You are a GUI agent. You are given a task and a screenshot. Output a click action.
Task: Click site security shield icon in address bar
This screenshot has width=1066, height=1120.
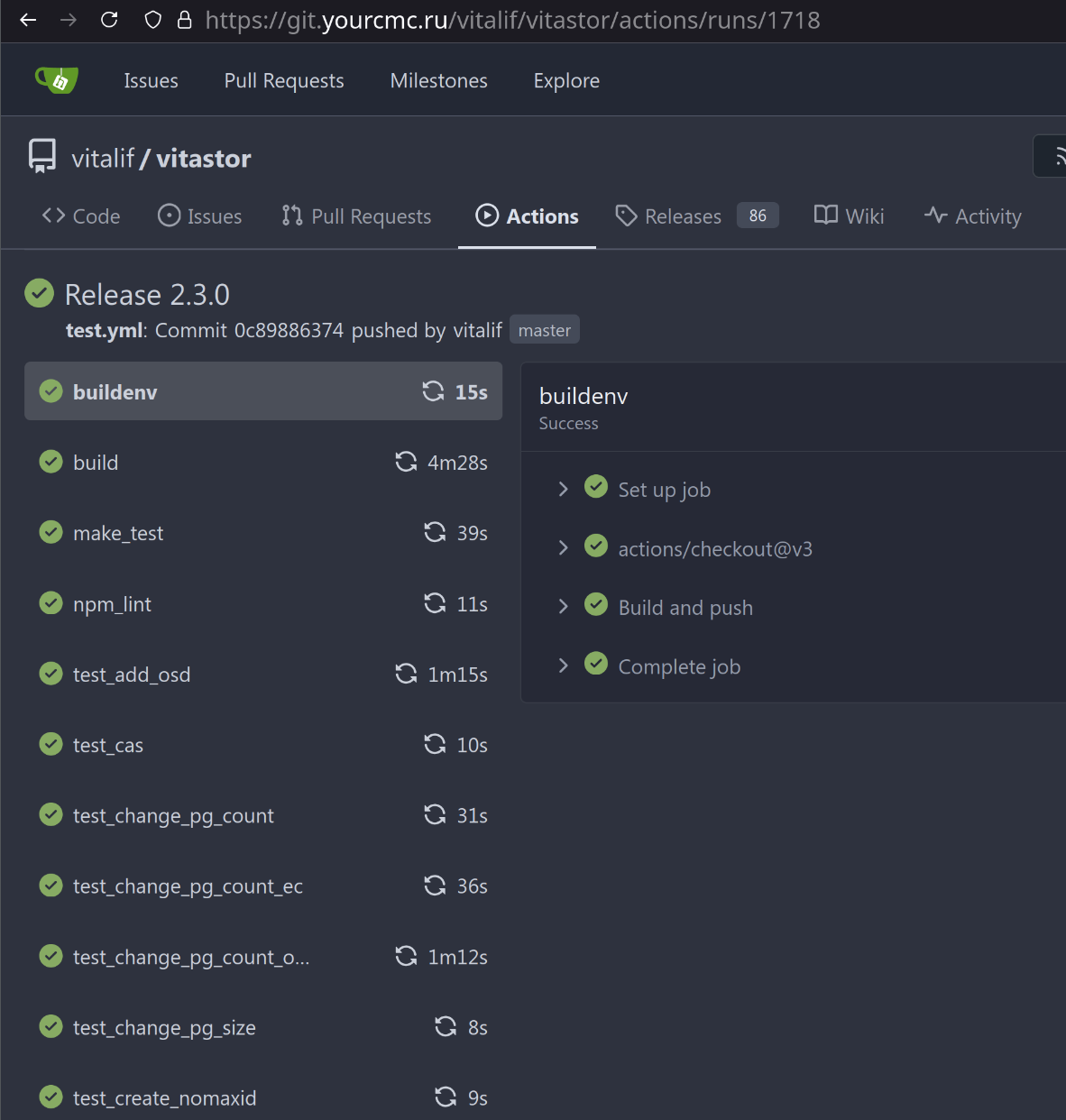point(153,20)
